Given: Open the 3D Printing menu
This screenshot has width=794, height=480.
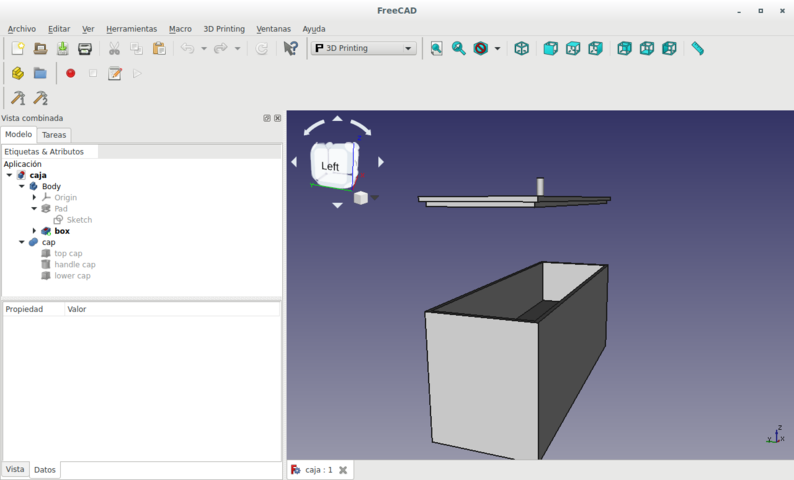Looking at the screenshot, I should coord(224,29).
